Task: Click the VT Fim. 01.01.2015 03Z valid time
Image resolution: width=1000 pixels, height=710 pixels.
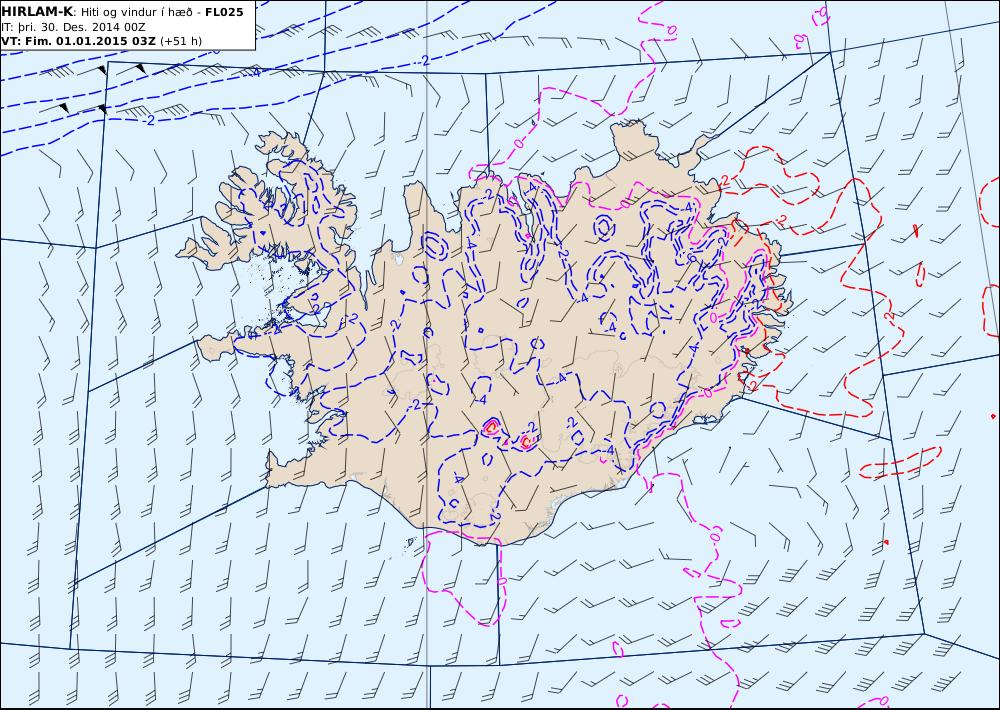Action: [78, 41]
